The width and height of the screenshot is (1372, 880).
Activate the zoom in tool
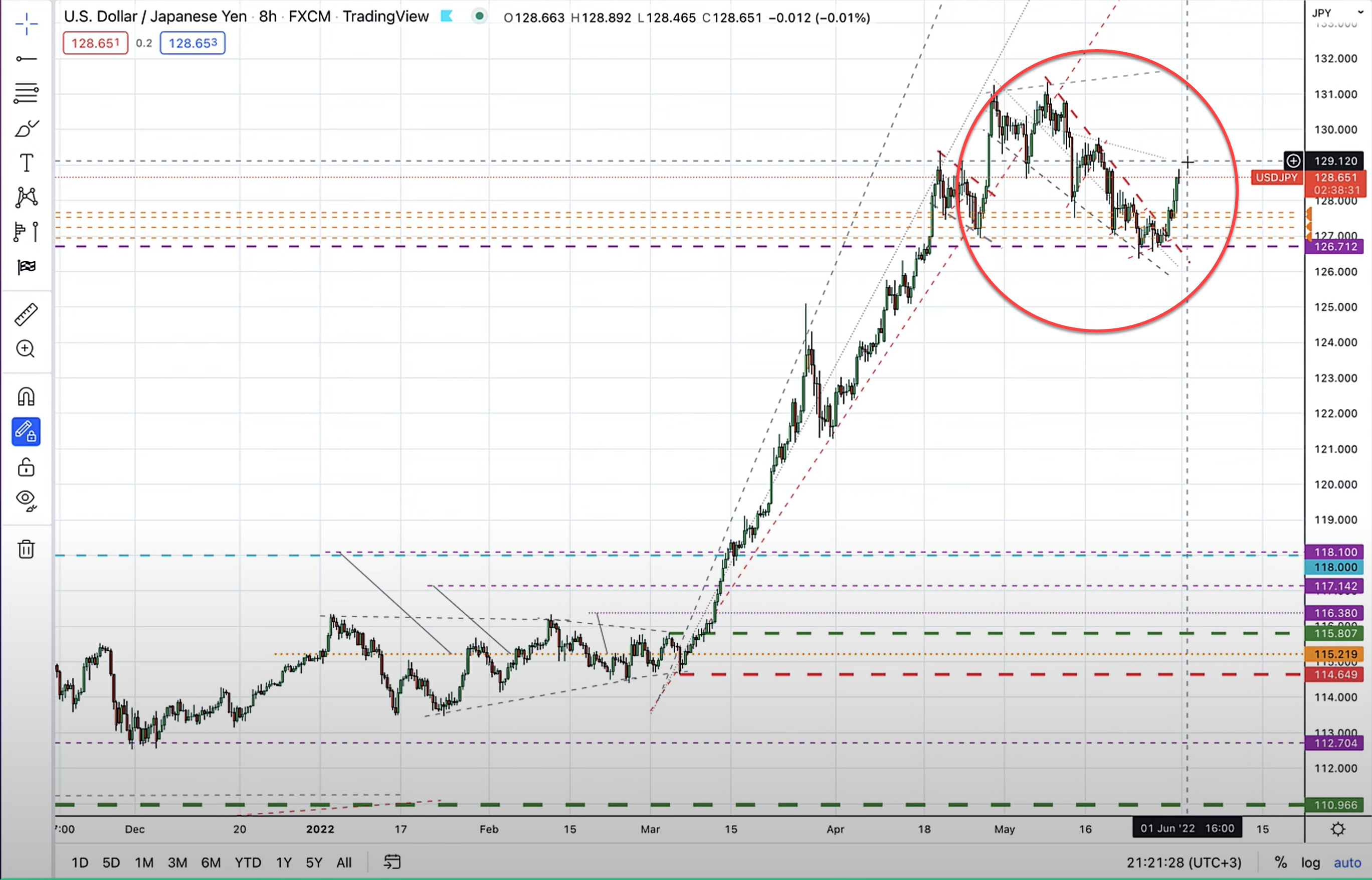(26, 349)
